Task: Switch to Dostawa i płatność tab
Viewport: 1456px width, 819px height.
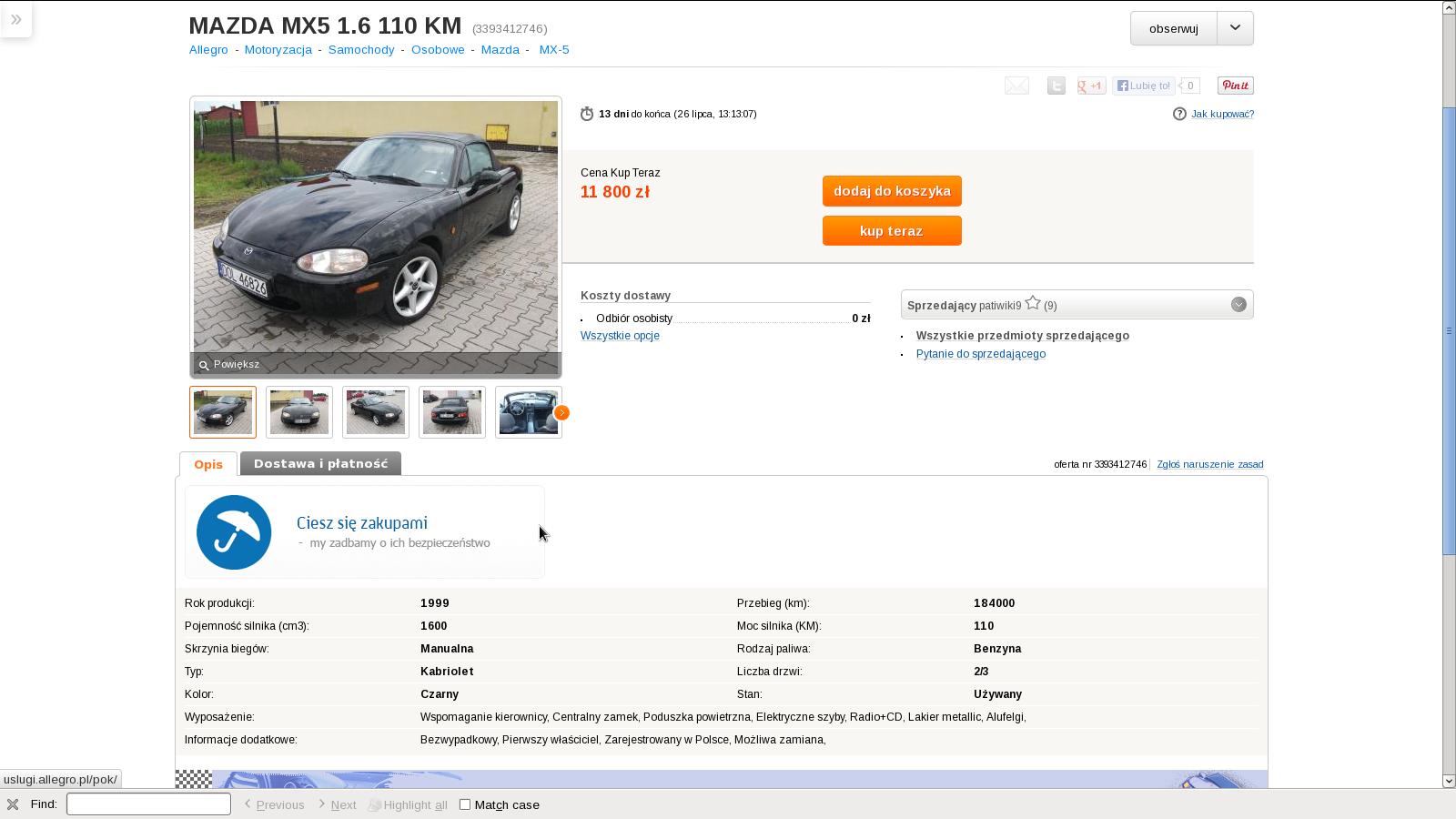Action: pyautogui.click(x=320, y=463)
